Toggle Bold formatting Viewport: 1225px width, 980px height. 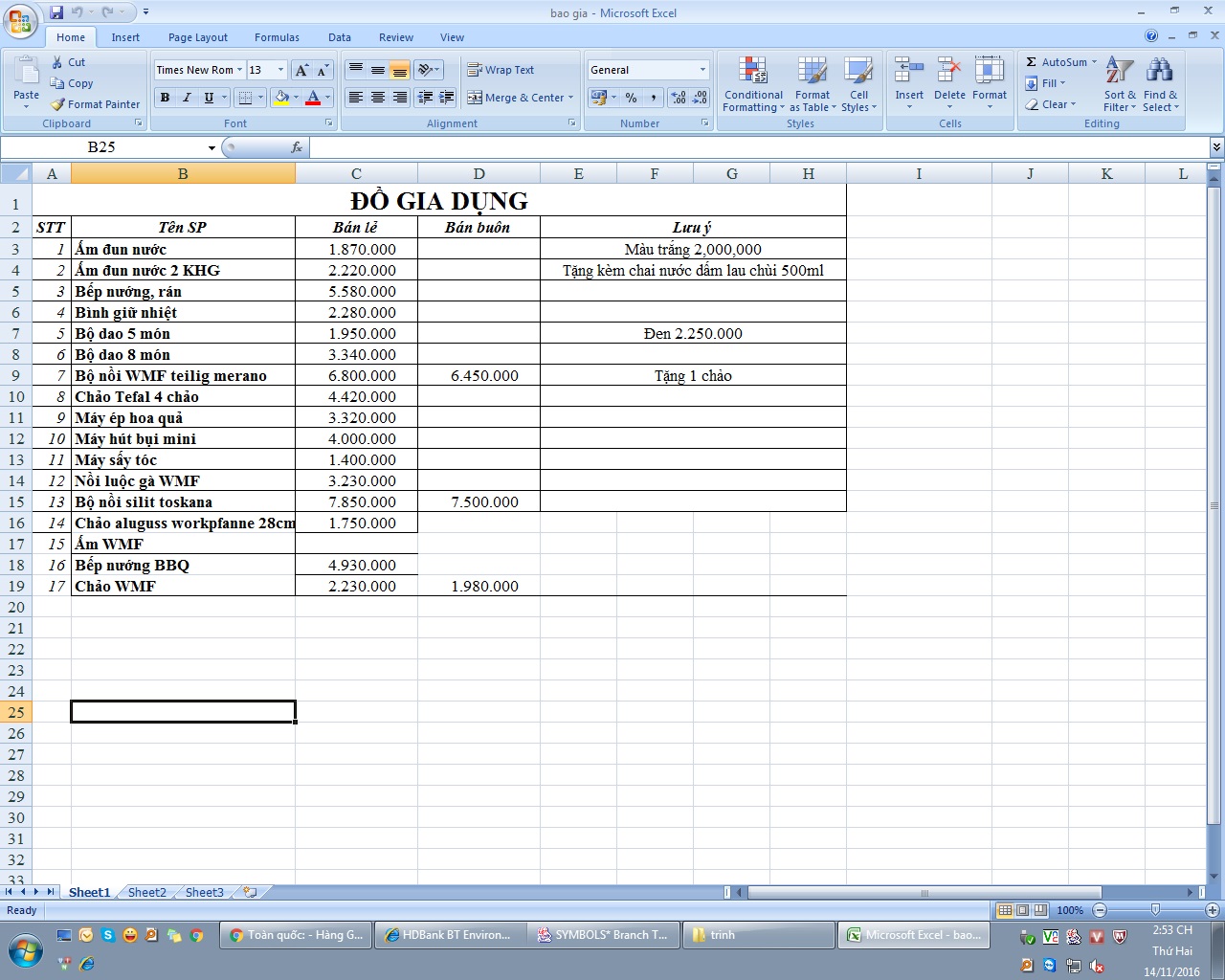pos(165,98)
